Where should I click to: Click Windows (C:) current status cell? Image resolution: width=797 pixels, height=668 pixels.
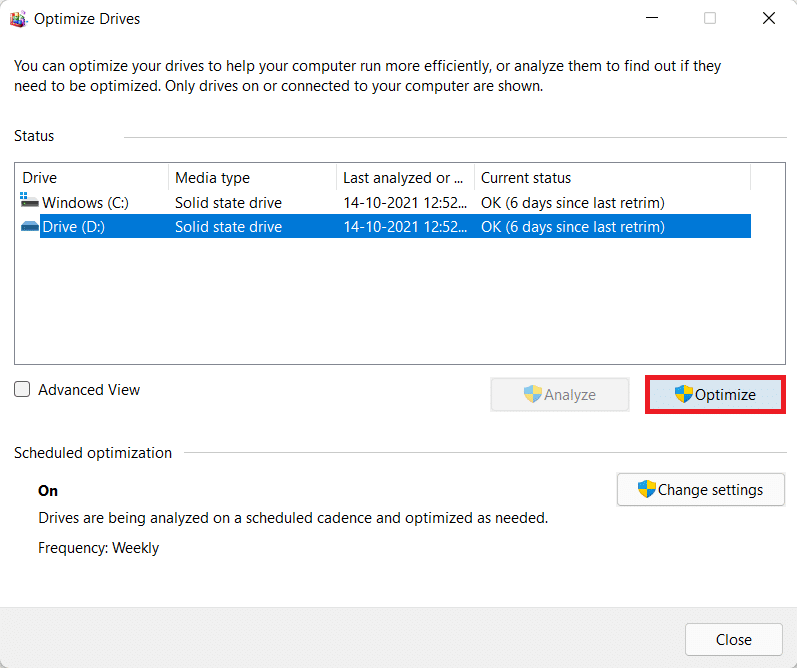click(572, 203)
